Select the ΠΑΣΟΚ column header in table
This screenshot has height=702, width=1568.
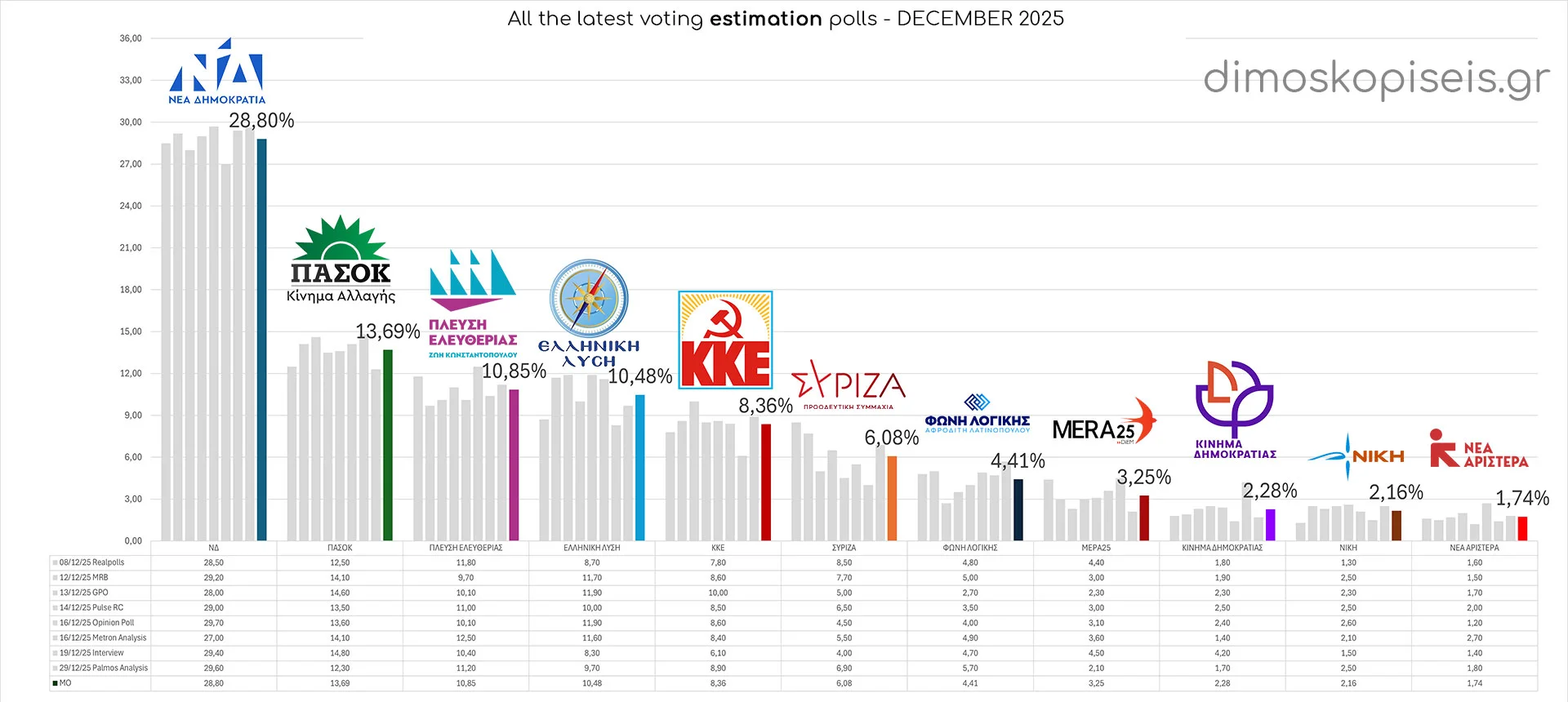point(340,548)
